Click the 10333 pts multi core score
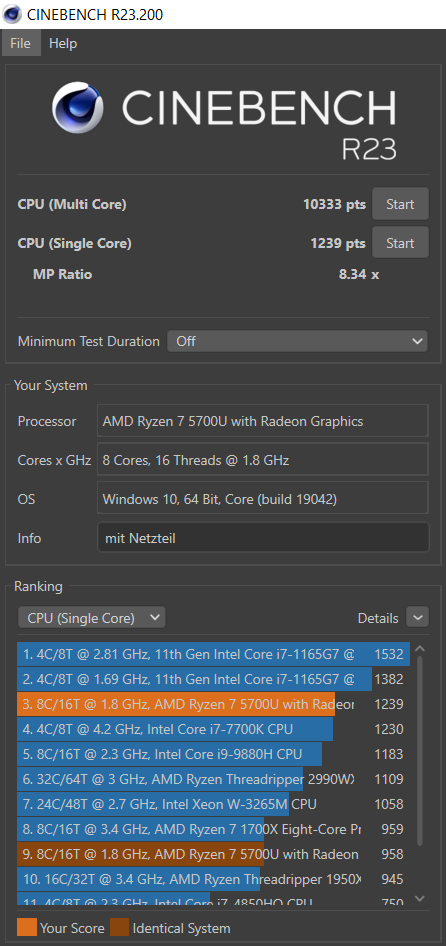This screenshot has width=446, height=946. point(334,205)
